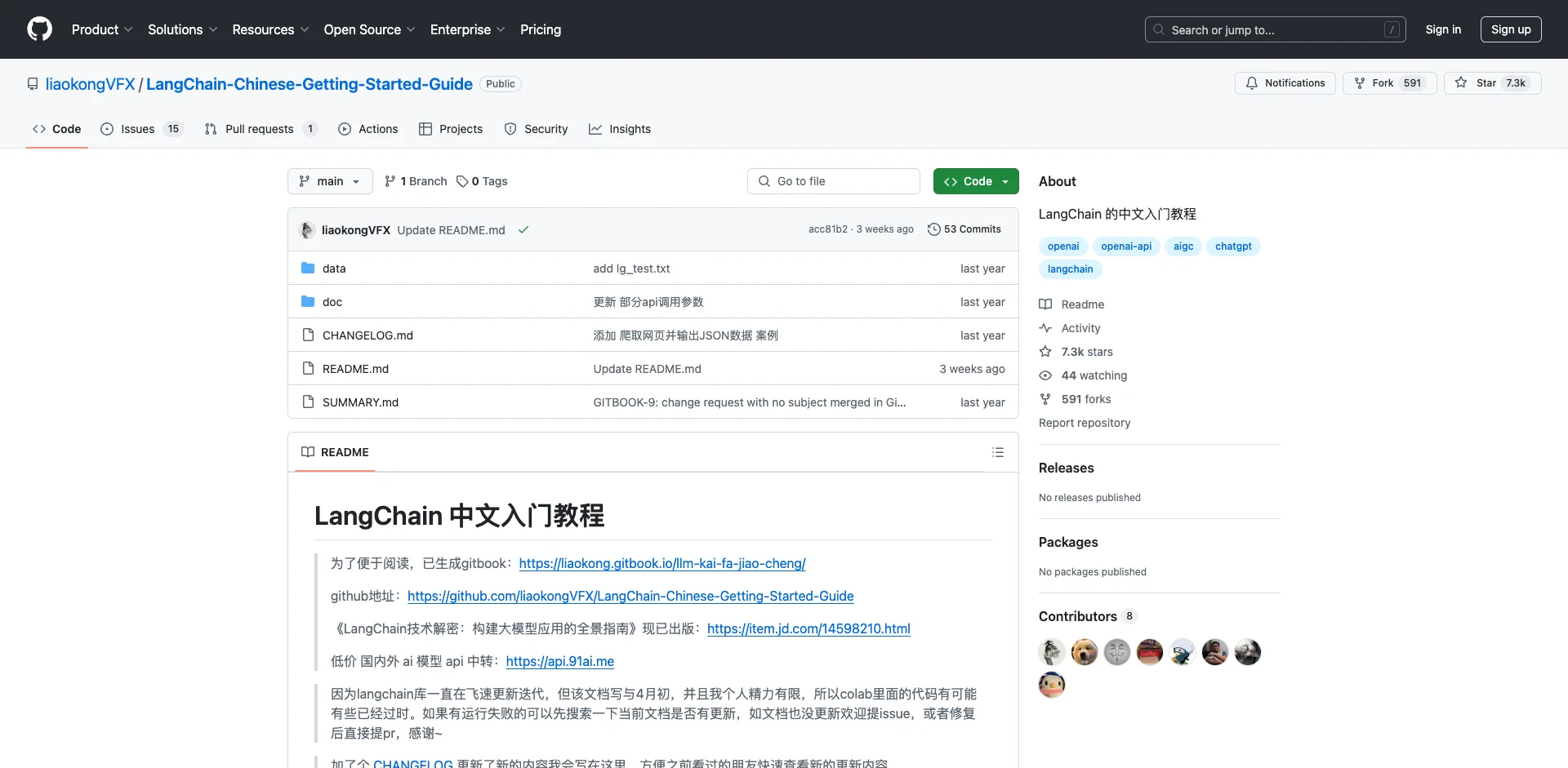This screenshot has height=768, width=1568.
Task: Click the Notifications bell icon
Action: [x=1252, y=83]
